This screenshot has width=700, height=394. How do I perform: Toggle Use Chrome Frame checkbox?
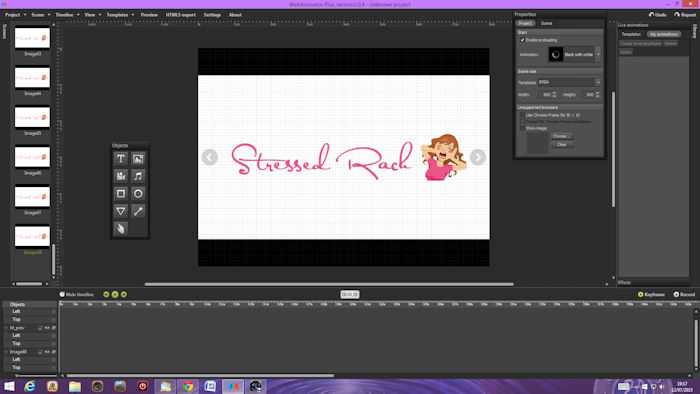pyautogui.click(x=522, y=115)
